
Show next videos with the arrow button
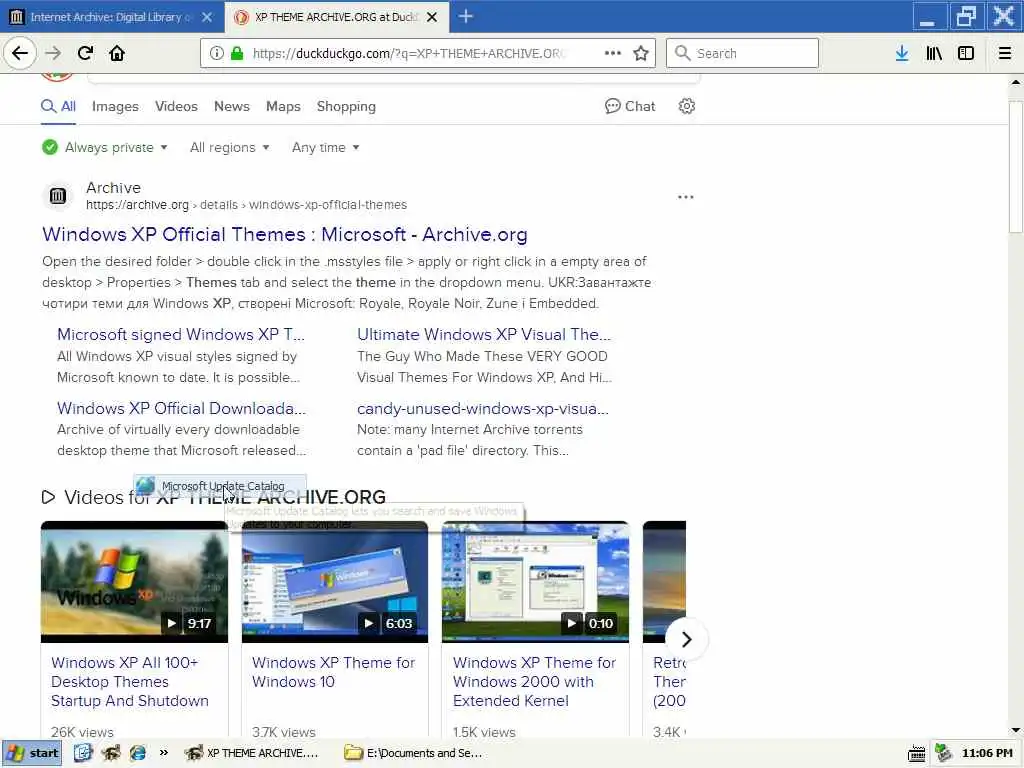point(686,639)
